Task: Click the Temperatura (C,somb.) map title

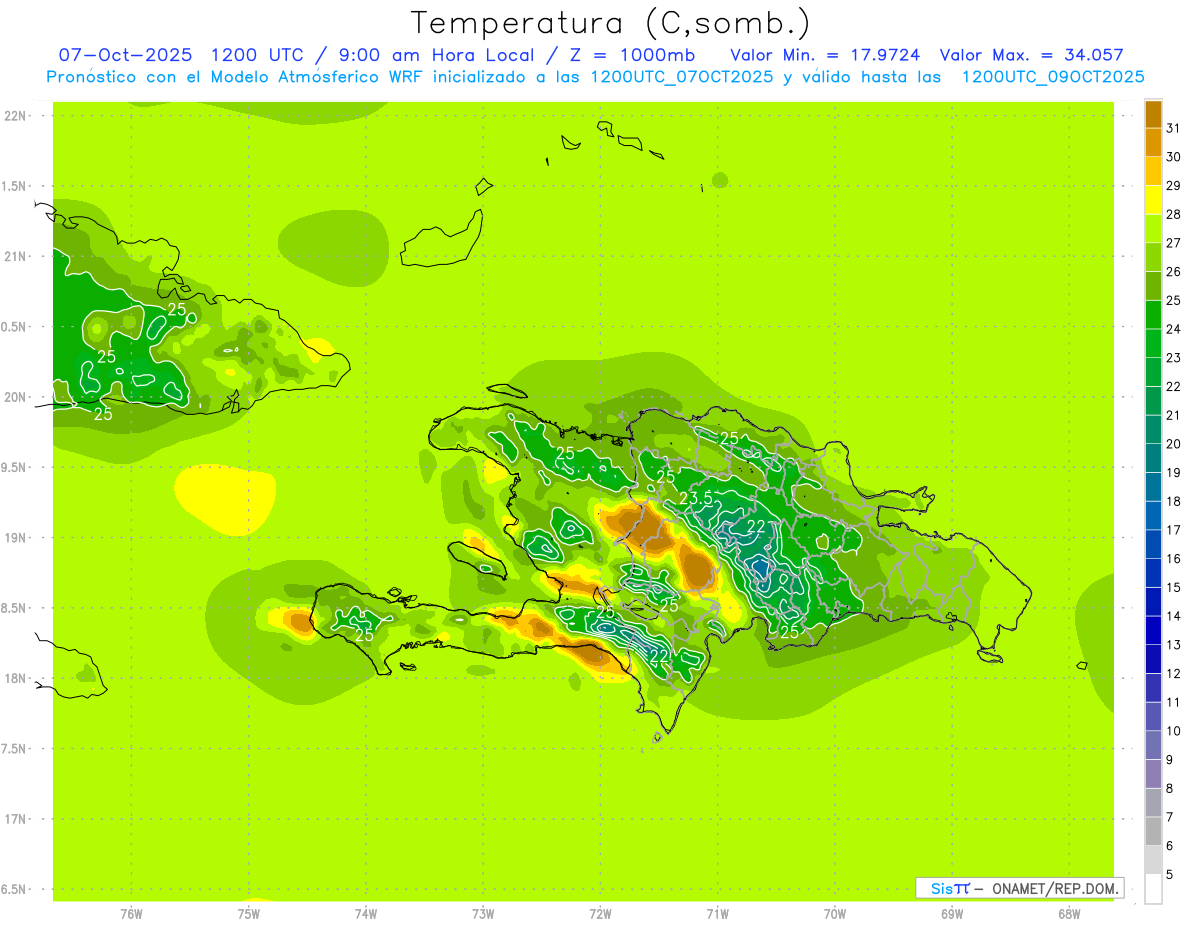Action: (610, 22)
